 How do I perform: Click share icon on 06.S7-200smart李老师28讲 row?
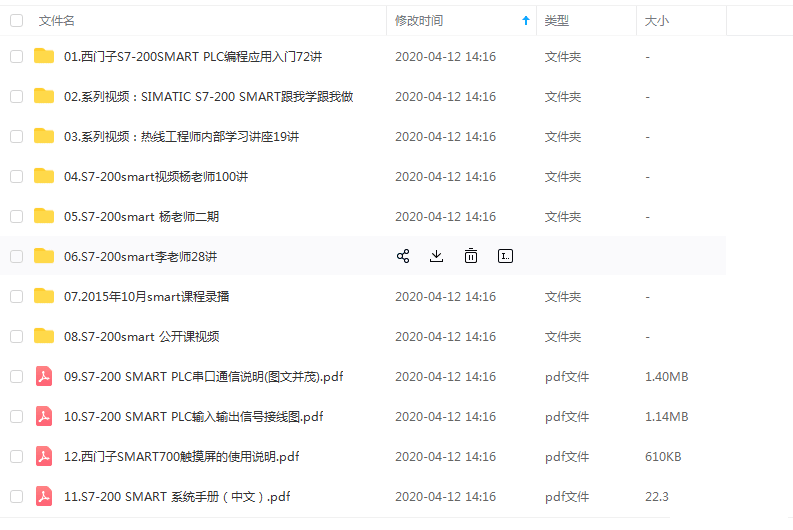click(x=403, y=256)
